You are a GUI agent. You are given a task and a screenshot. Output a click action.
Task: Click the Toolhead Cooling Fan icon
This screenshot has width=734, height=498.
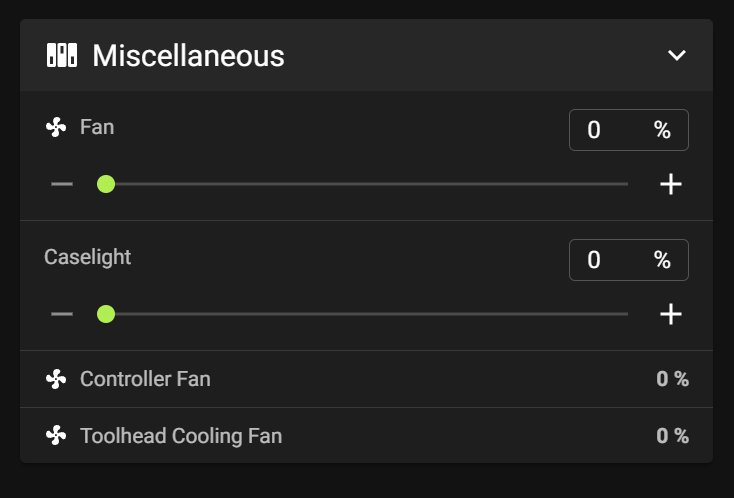[56, 436]
